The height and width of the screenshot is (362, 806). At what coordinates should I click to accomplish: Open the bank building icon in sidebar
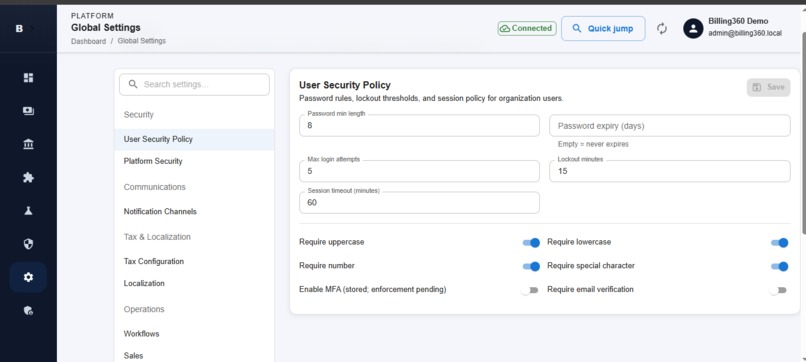[28, 144]
